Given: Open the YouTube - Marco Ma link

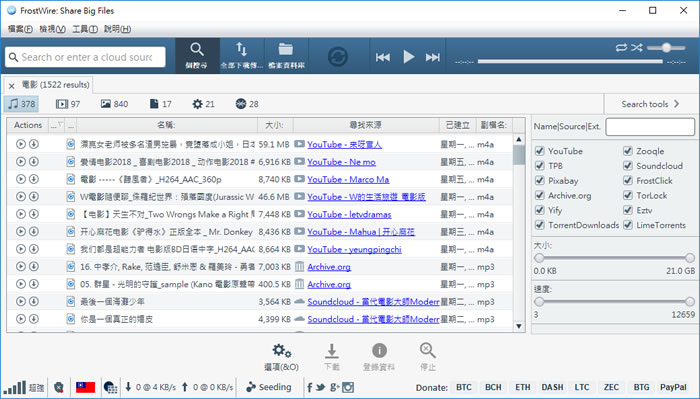Looking at the screenshot, I should click(x=348, y=179).
